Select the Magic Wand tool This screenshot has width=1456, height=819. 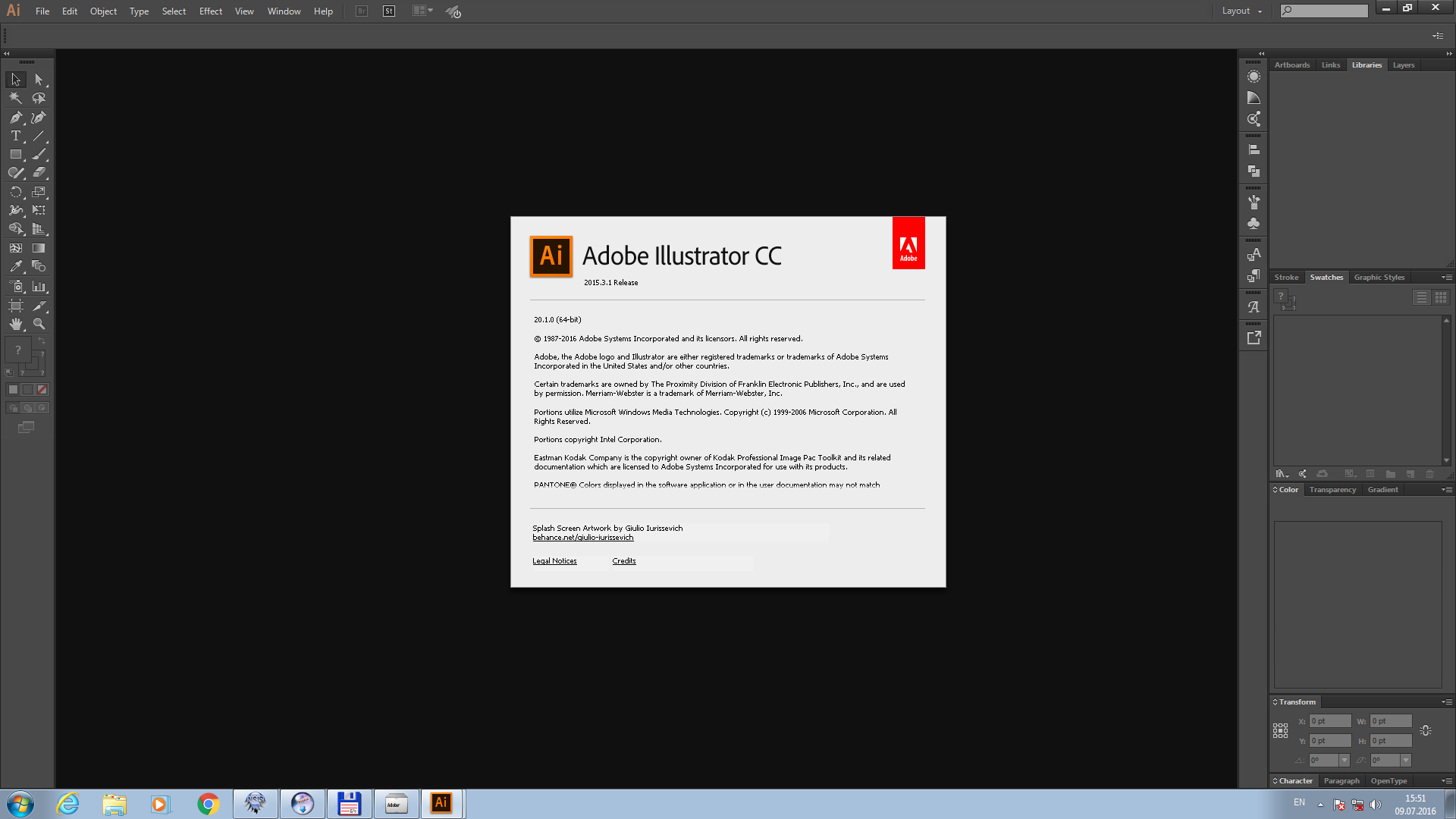coord(16,98)
